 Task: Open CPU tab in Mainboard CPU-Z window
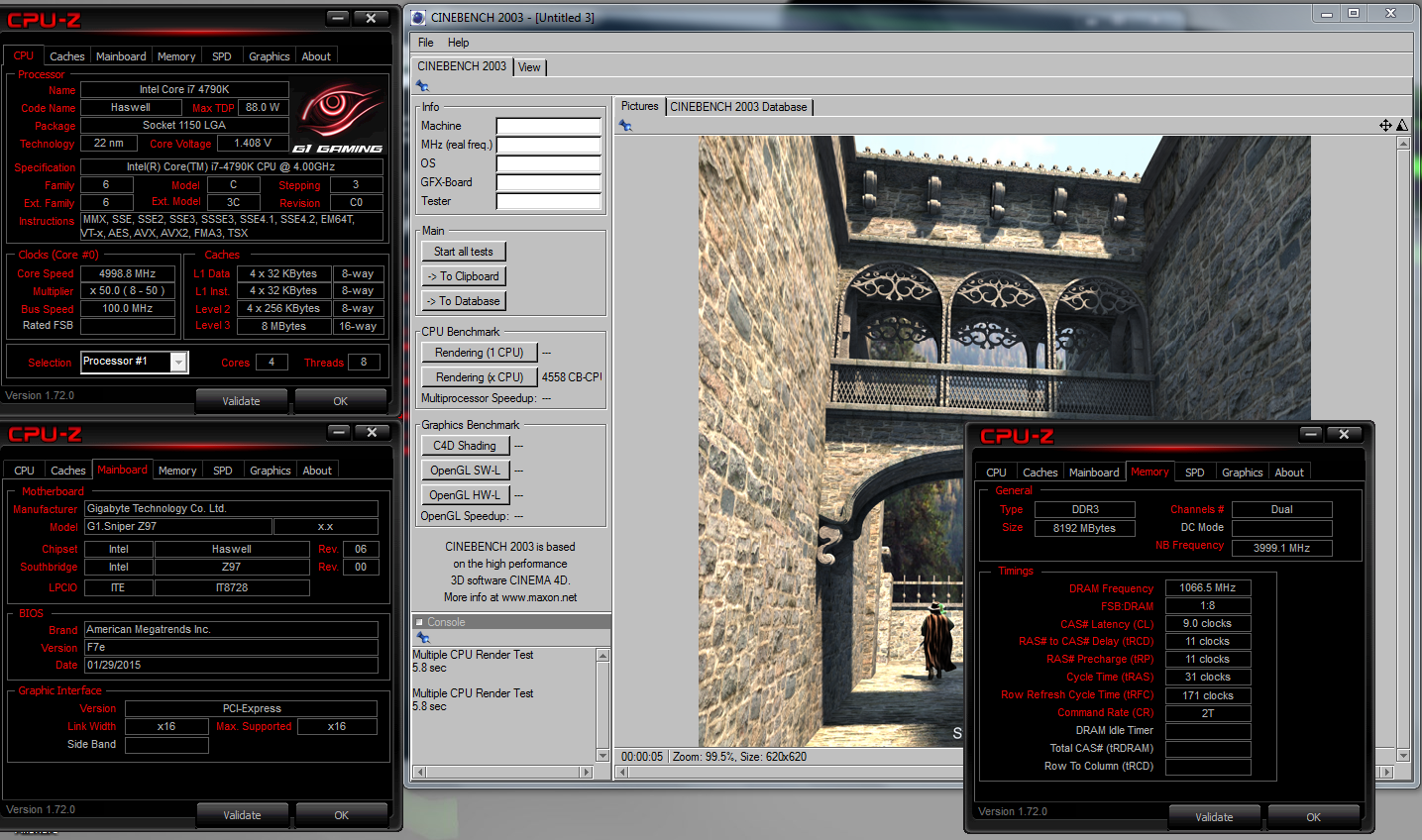pos(25,471)
